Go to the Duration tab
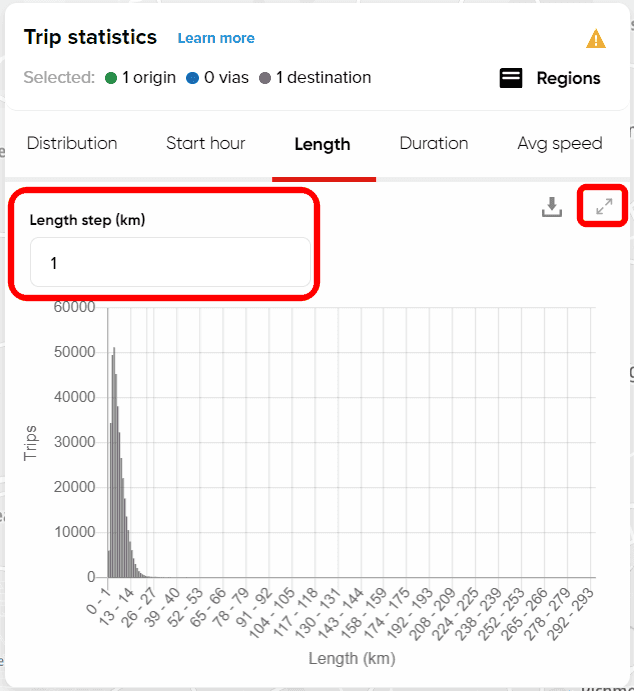Screen dimensions: 634x691 434,143
